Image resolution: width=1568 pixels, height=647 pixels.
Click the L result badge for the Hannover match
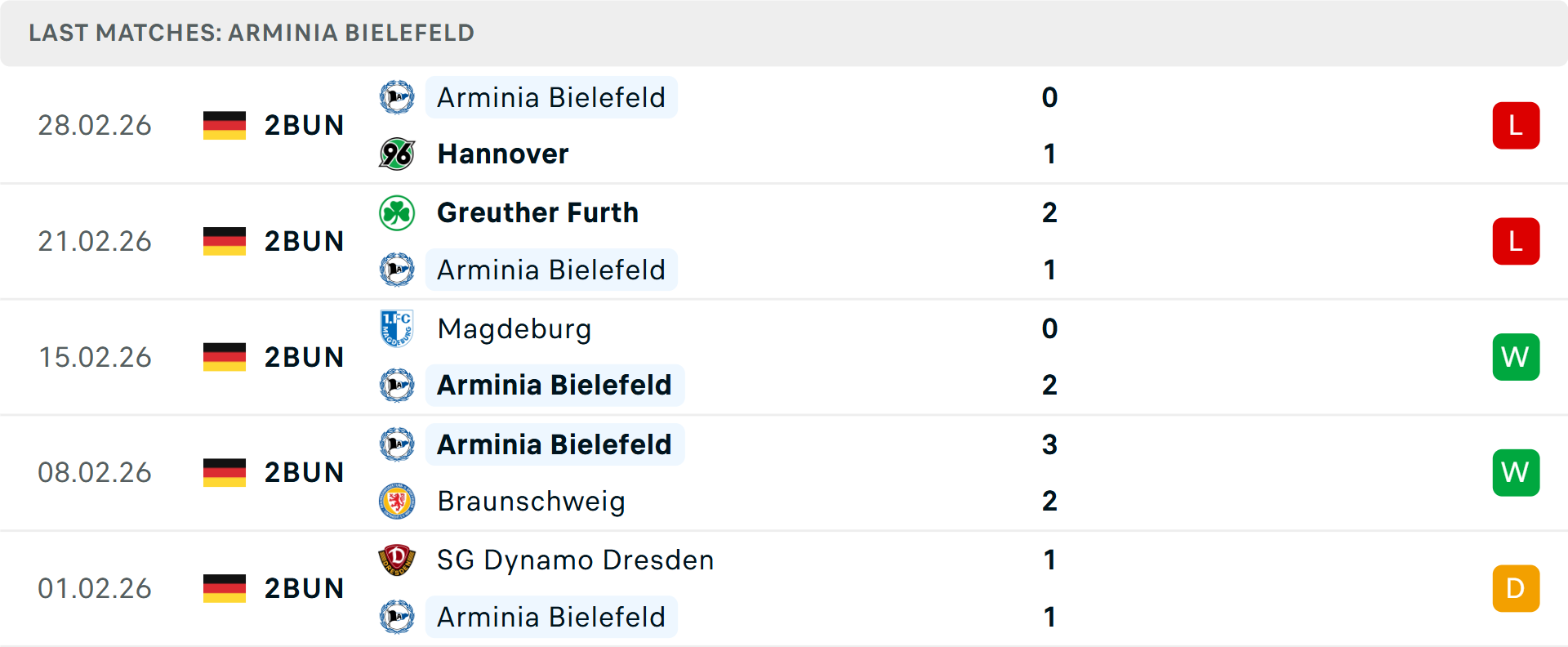pos(1516,125)
